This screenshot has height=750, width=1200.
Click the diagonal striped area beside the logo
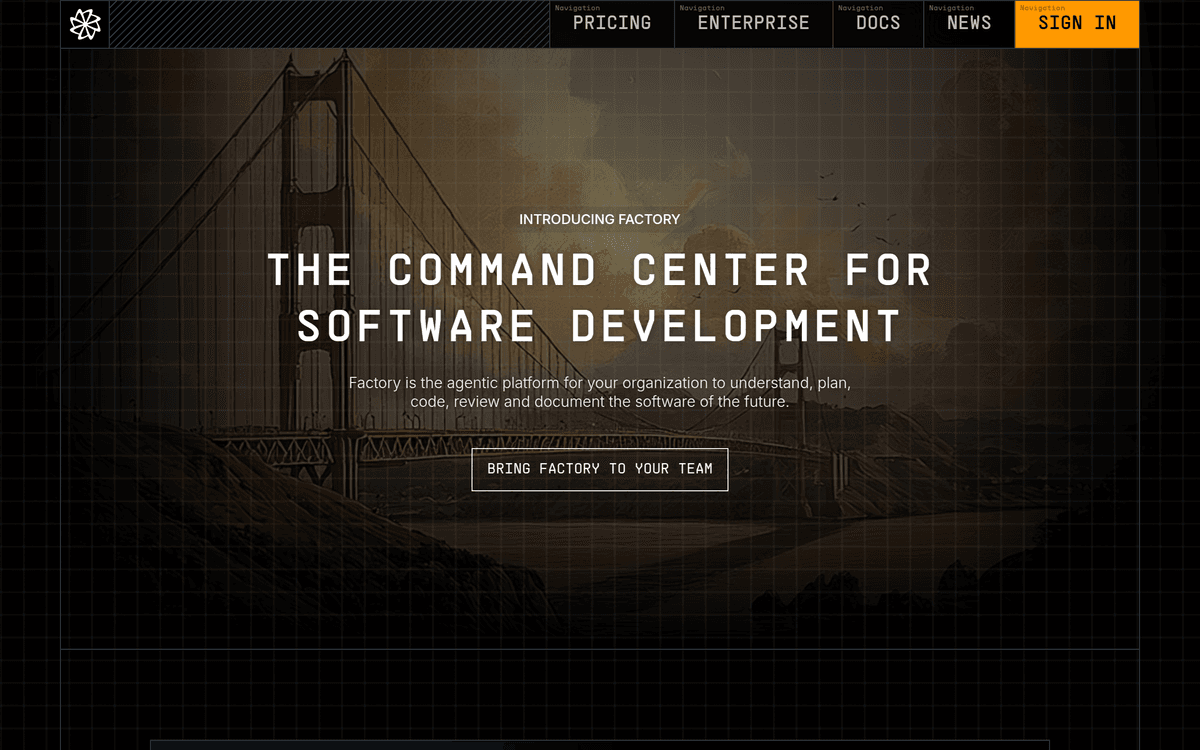click(329, 24)
